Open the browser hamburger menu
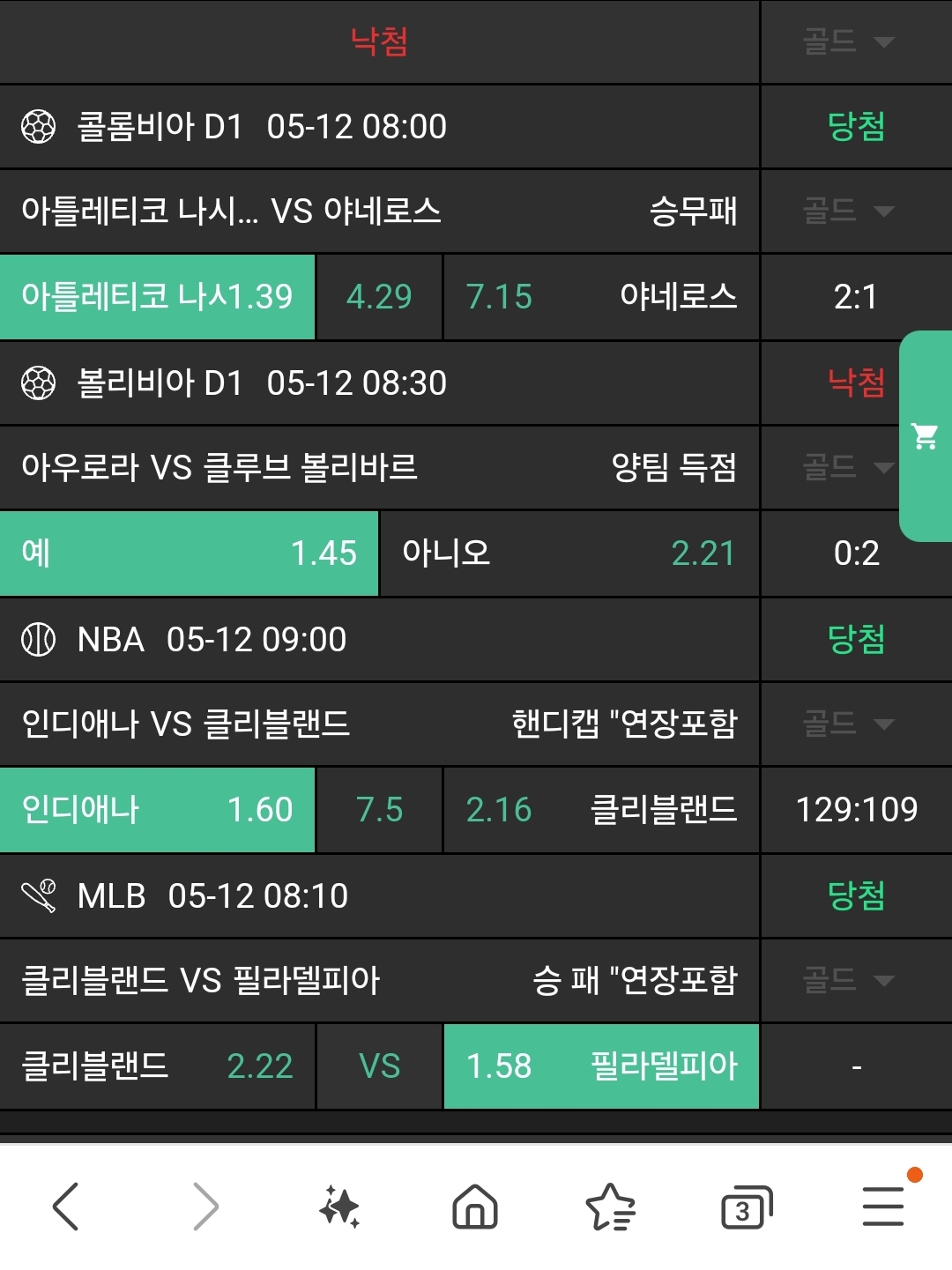This screenshot has height=1270, width=952. [x=883, y=1206]
